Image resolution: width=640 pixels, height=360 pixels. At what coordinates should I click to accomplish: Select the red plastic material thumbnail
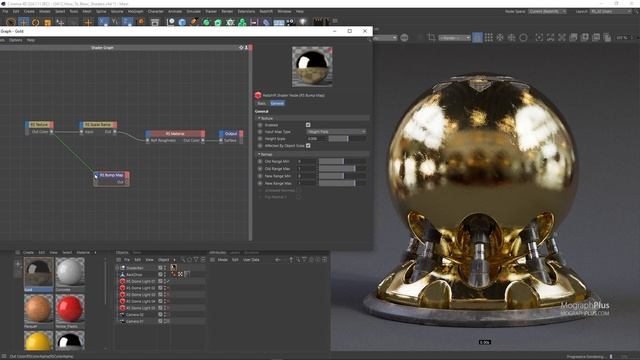tap(70, 309)
